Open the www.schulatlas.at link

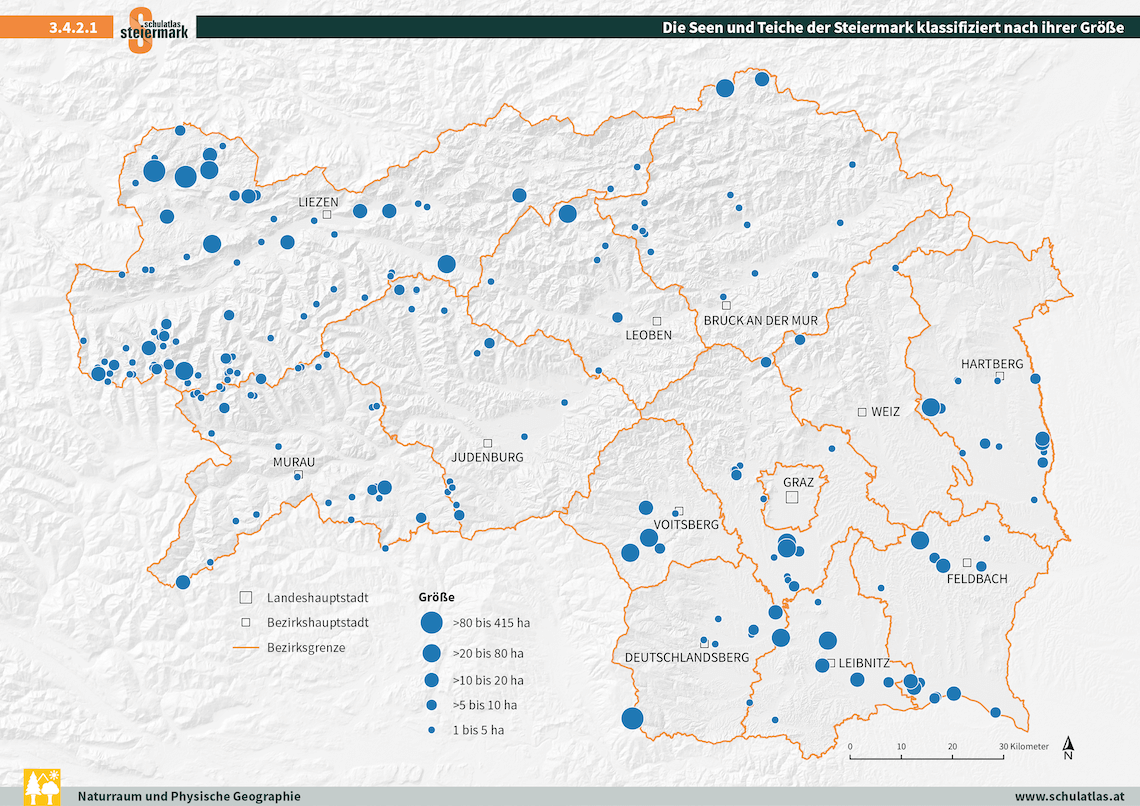click(1071, 796)
